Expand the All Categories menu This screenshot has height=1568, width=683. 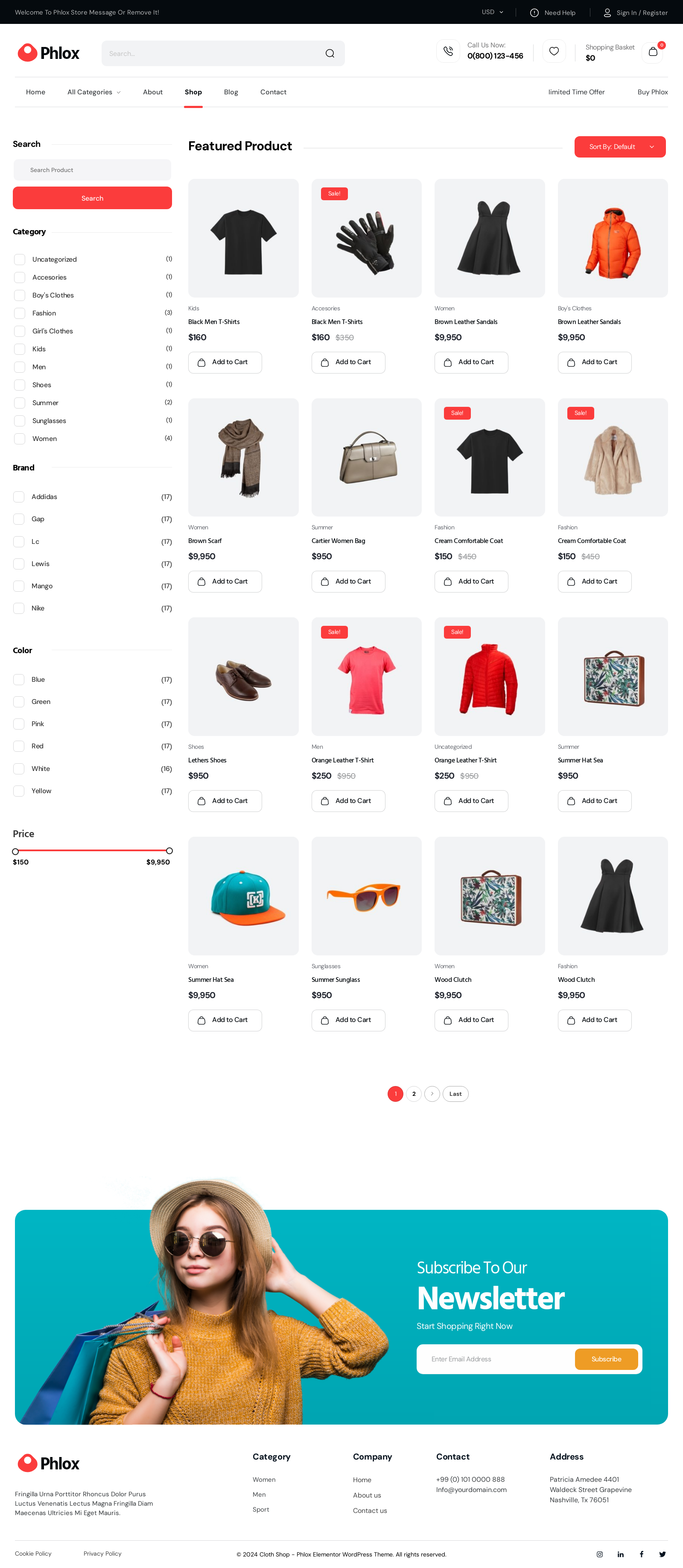(94, 92)
